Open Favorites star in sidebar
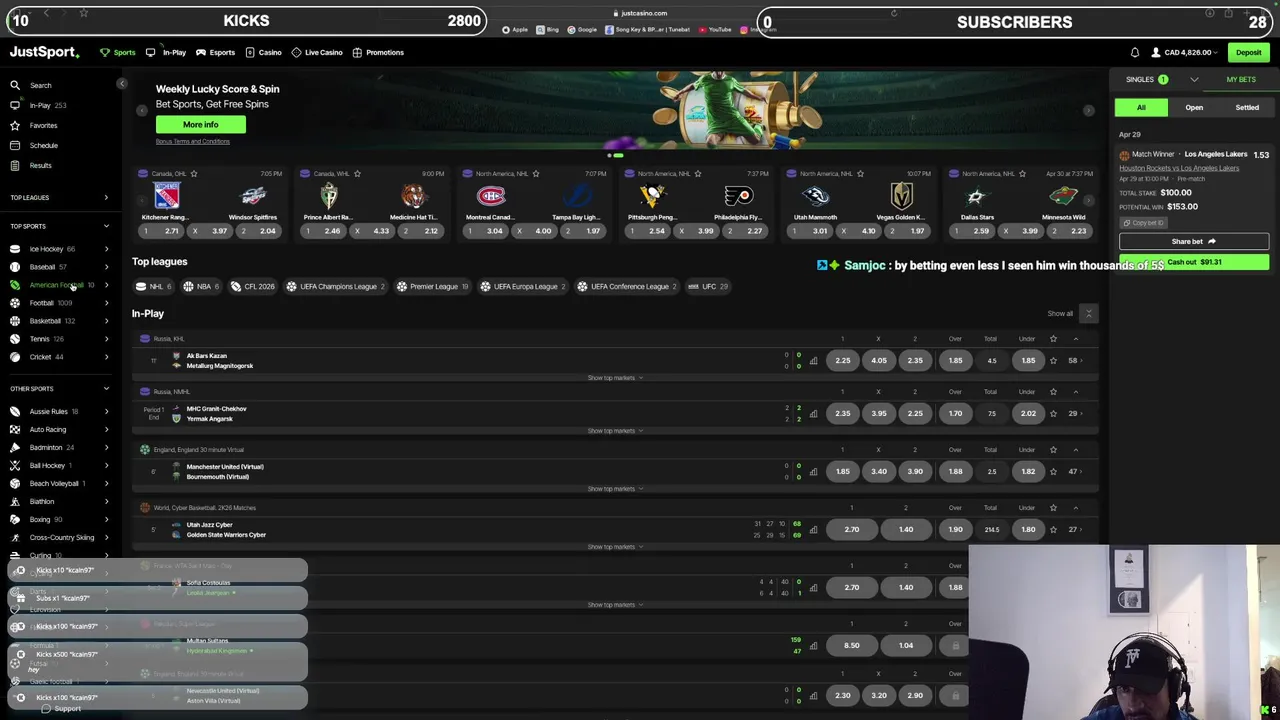 pos(15,125)
